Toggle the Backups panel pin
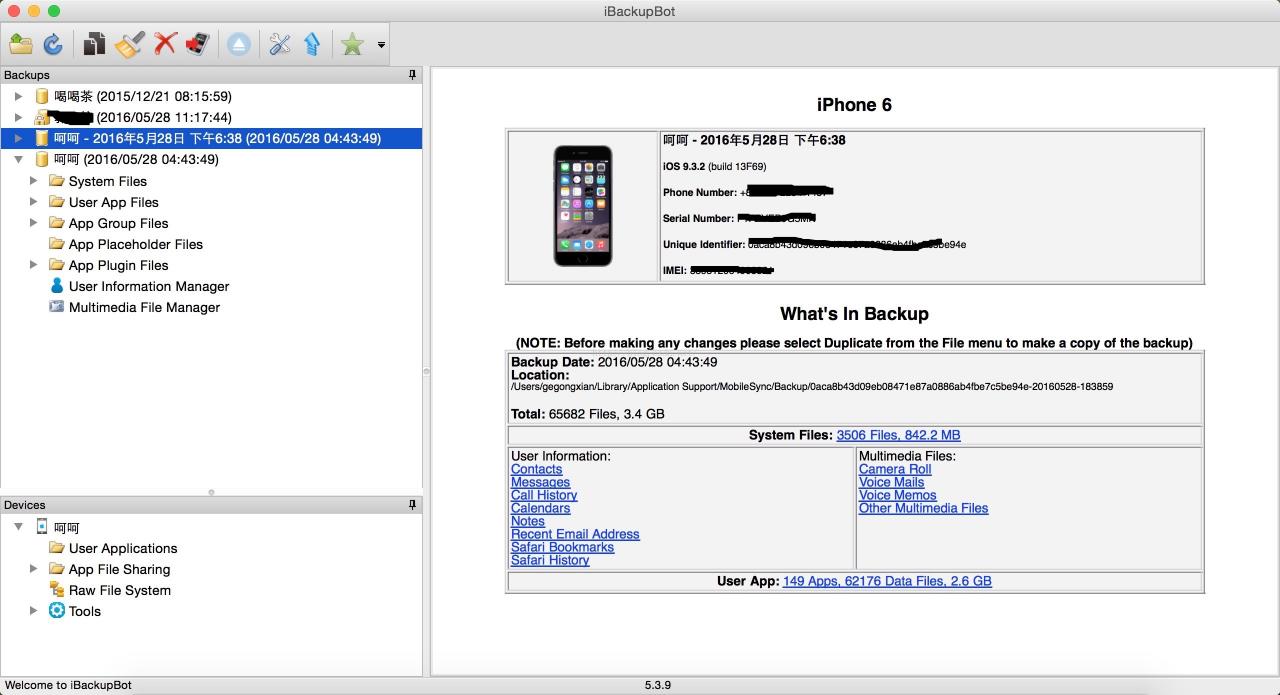The width and height of the screenshot is (1280, 695). [x=412, y=75]
